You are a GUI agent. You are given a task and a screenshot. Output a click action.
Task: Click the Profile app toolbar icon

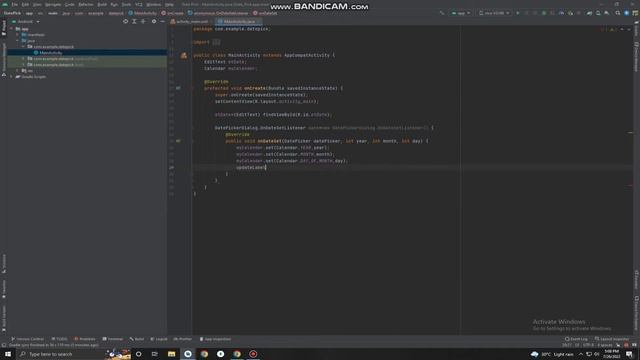(561, 13)
